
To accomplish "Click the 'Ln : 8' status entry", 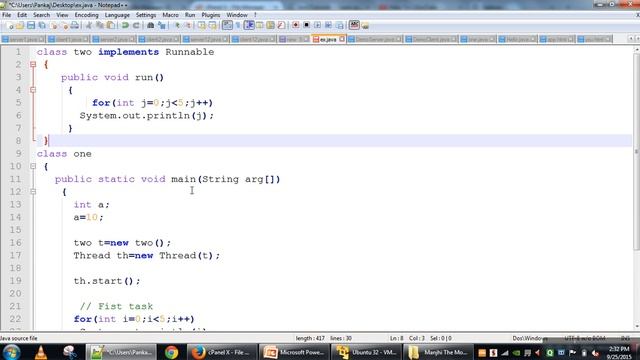I will click(x=396, y=338).
